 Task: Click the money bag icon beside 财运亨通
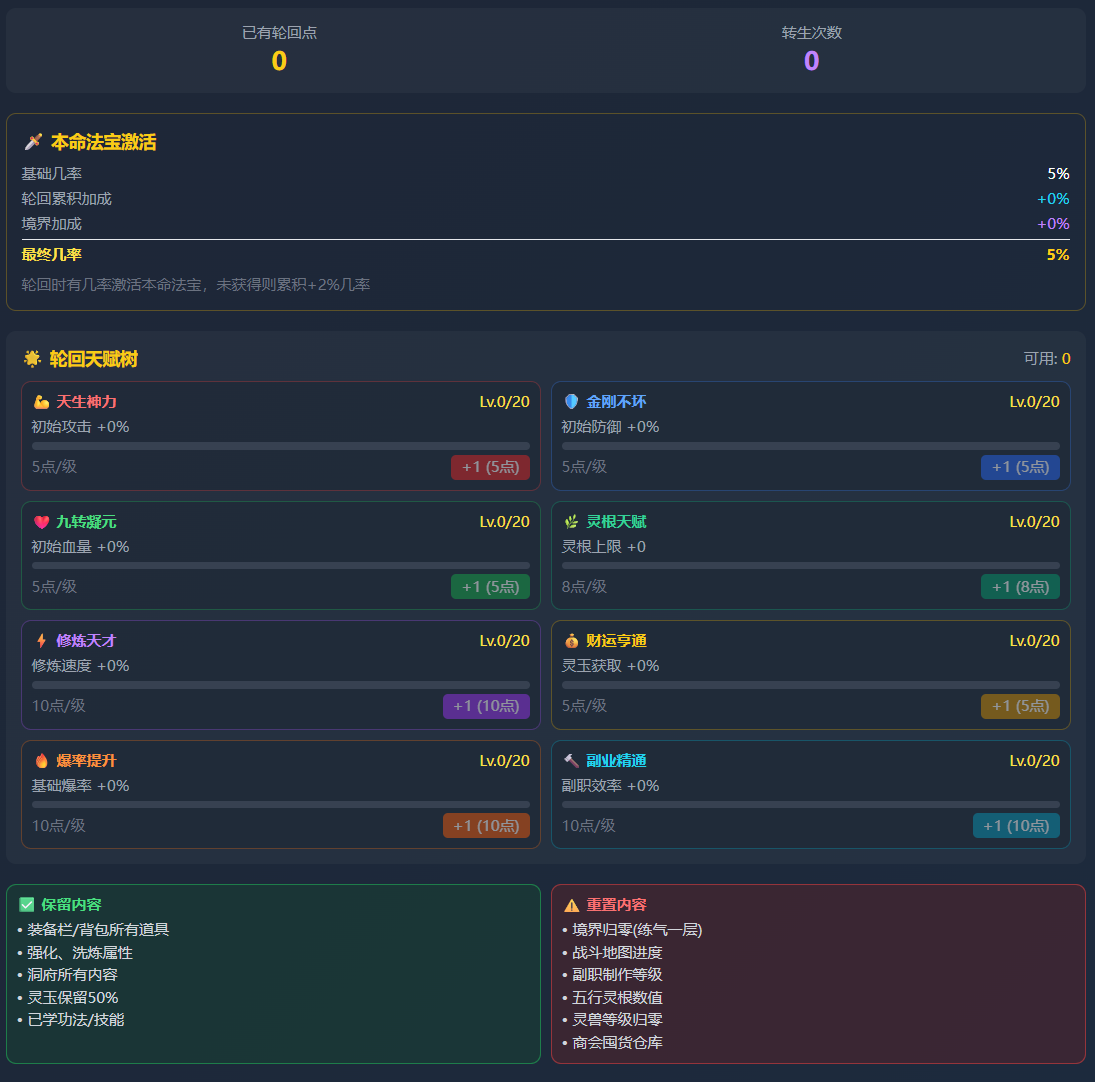(x=571, y=641)
